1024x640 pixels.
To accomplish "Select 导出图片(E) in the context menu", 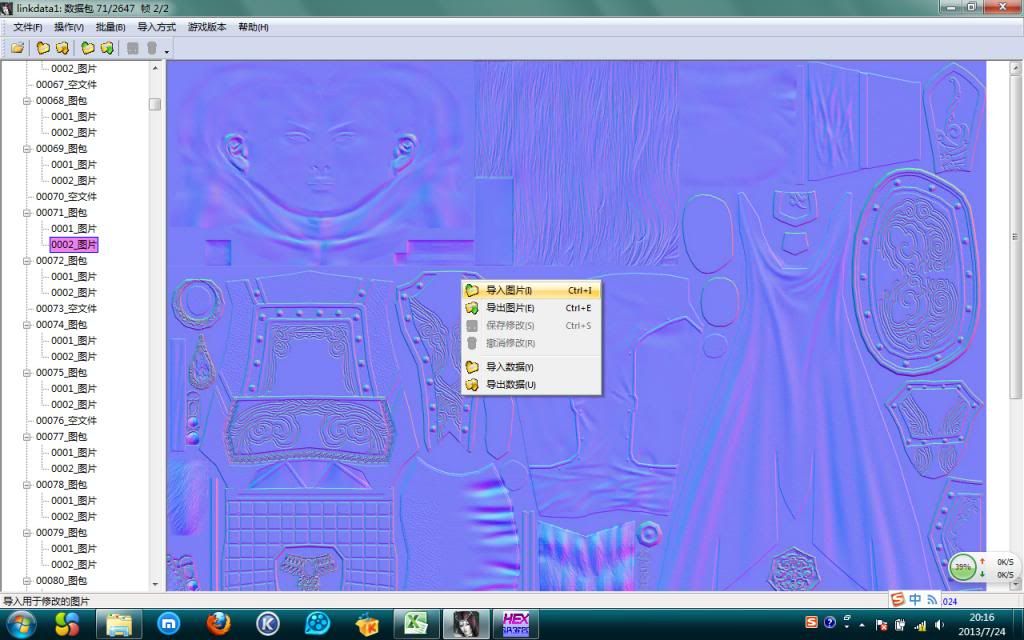I will click(510, 308).
